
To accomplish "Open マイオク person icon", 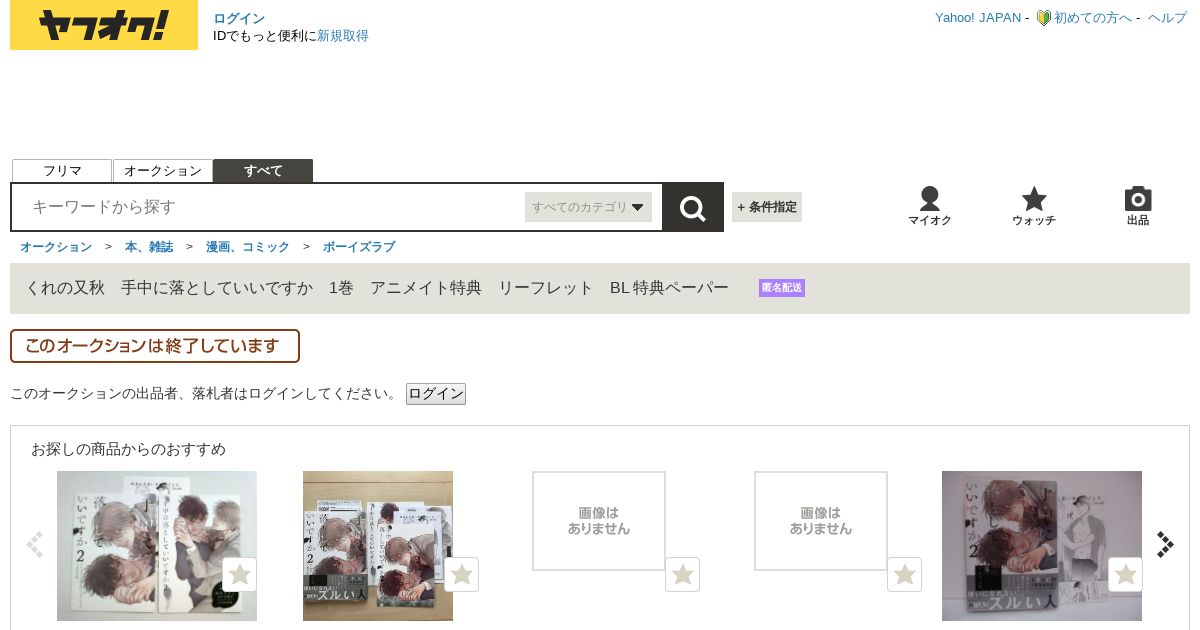I will point(930,206).
